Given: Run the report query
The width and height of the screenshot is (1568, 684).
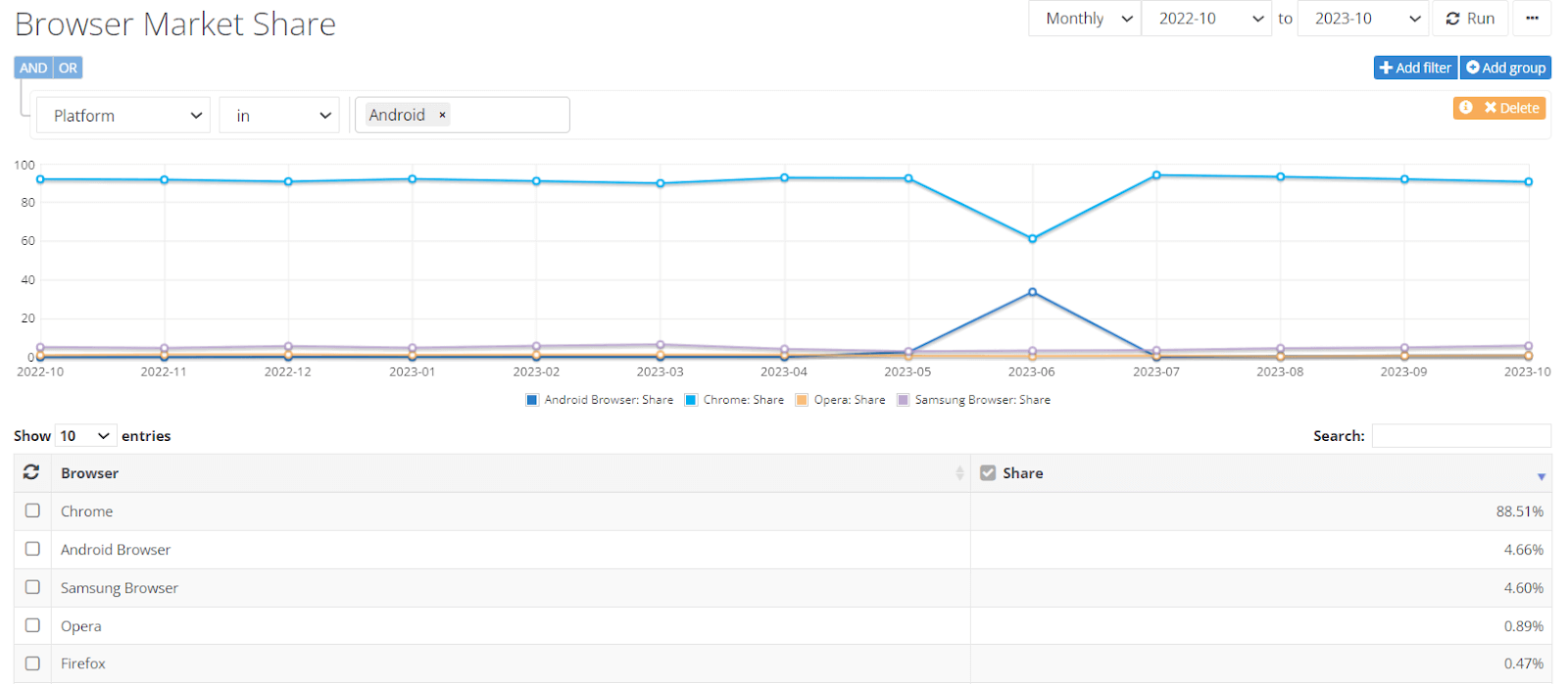Looking at the screenshot, I should pos(1470,19).
